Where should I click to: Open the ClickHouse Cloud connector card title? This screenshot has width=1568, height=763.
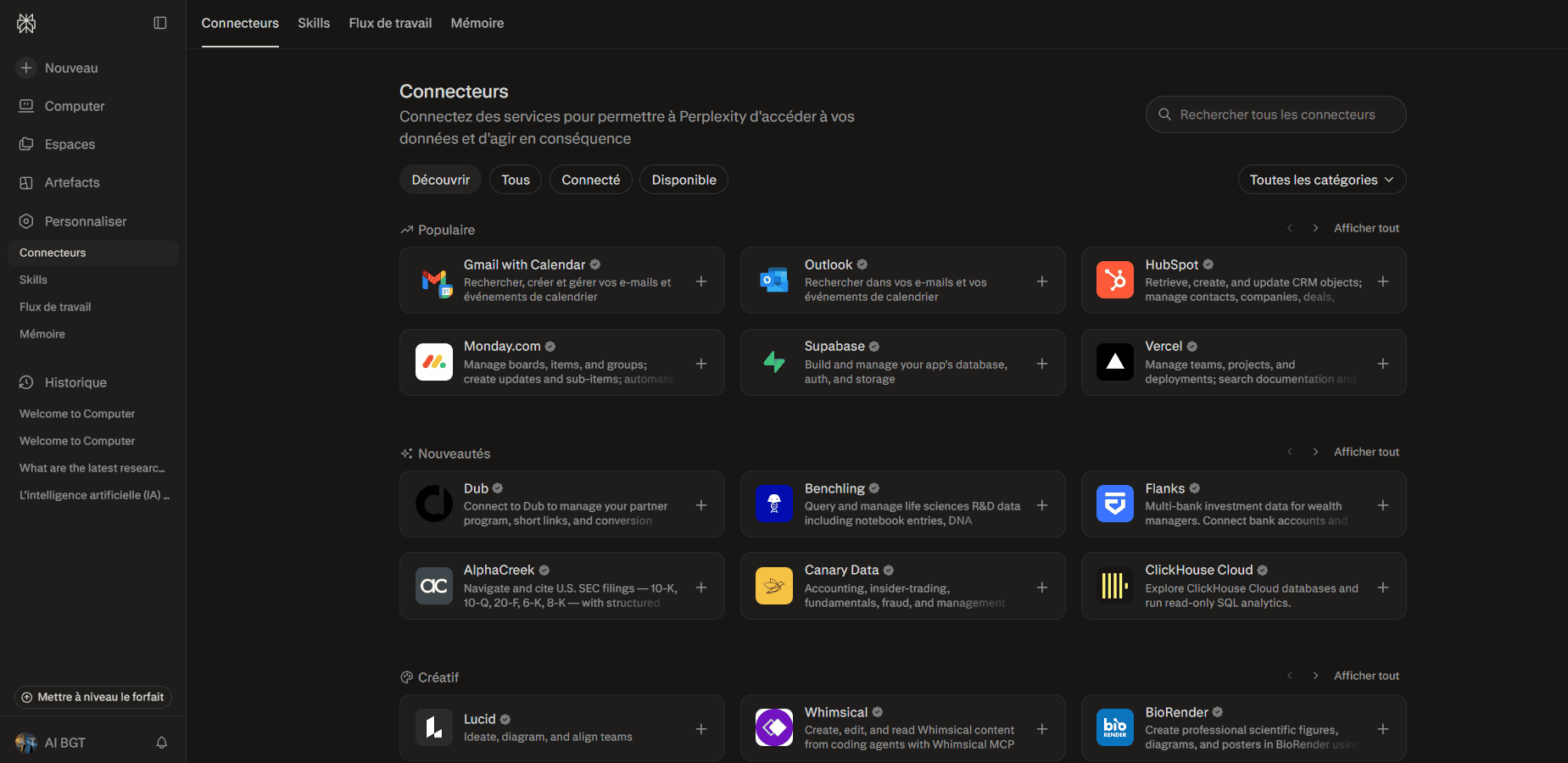pos(1198,570)
